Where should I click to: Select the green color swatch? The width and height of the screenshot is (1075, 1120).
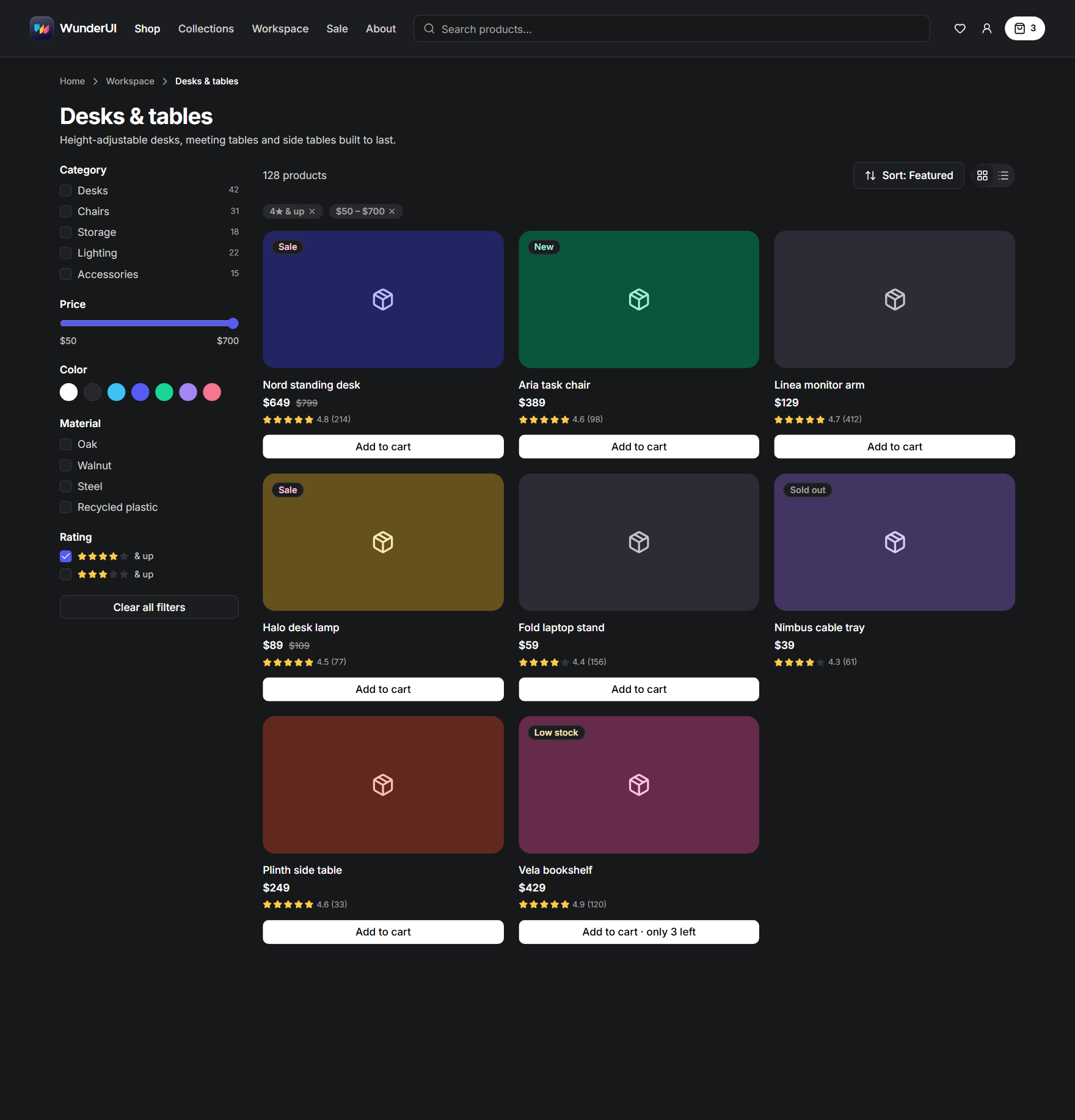tap(164, 392)
